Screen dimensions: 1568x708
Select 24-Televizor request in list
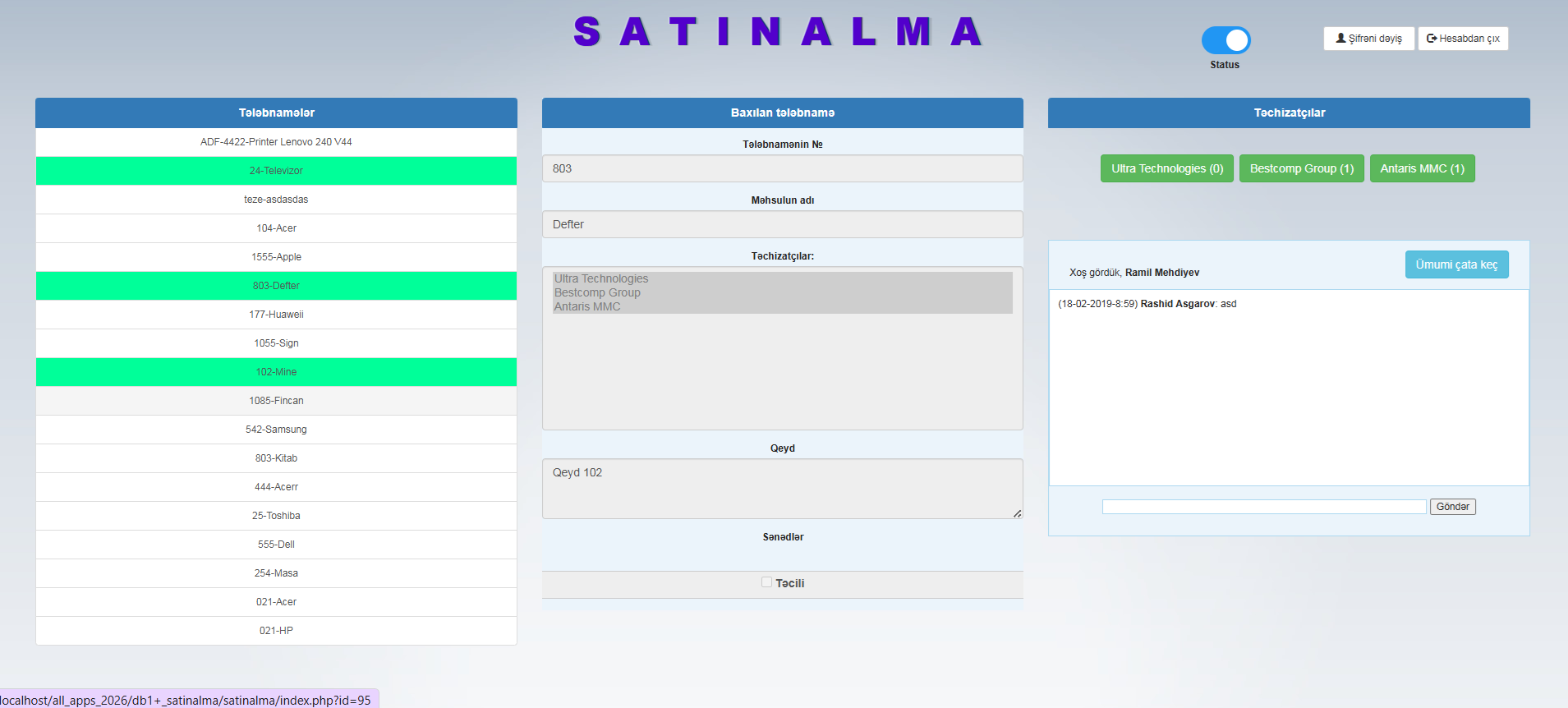click(276, 171)
